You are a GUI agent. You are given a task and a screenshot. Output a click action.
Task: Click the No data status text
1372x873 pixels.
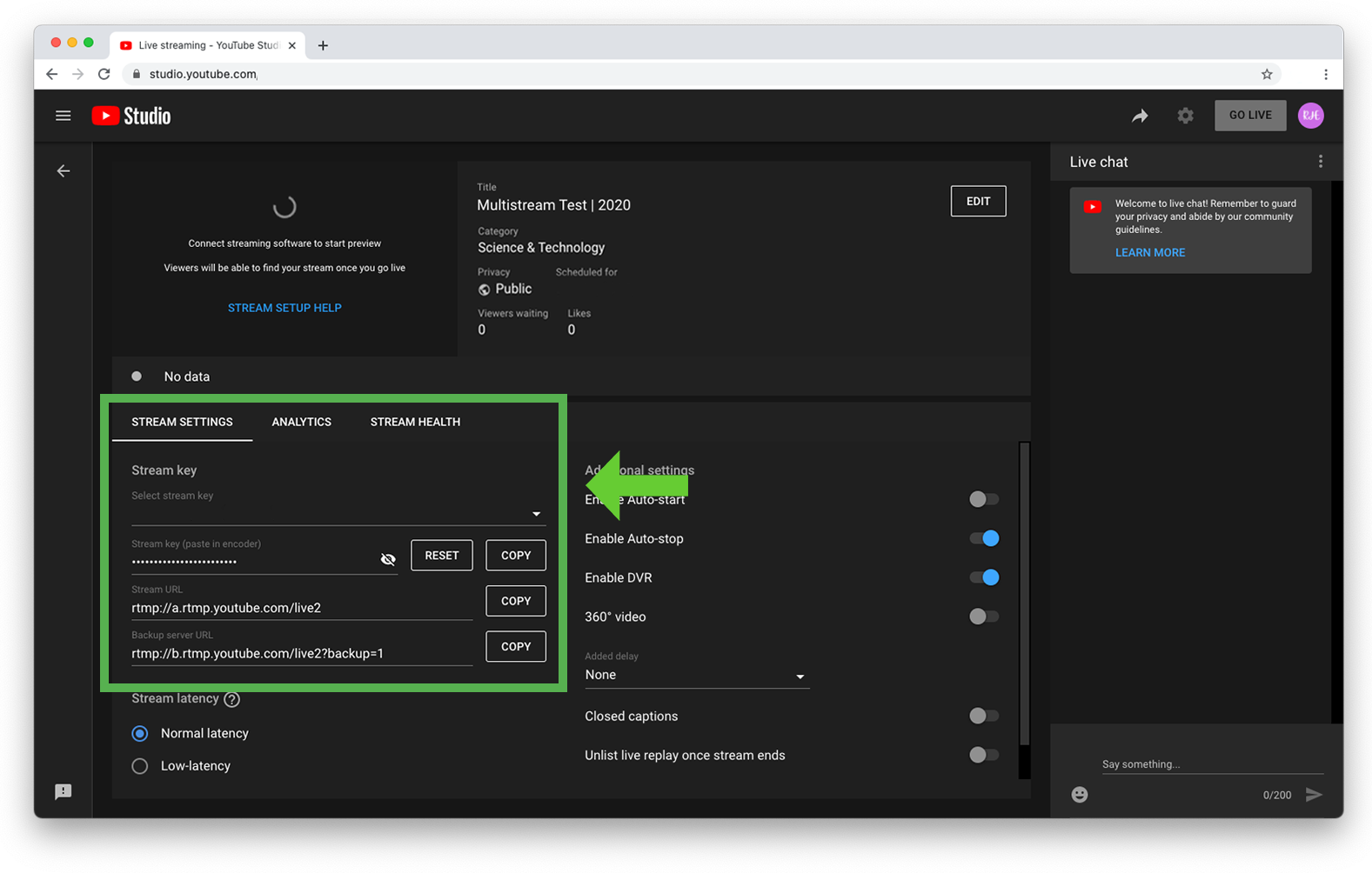(x=187, y=377)
